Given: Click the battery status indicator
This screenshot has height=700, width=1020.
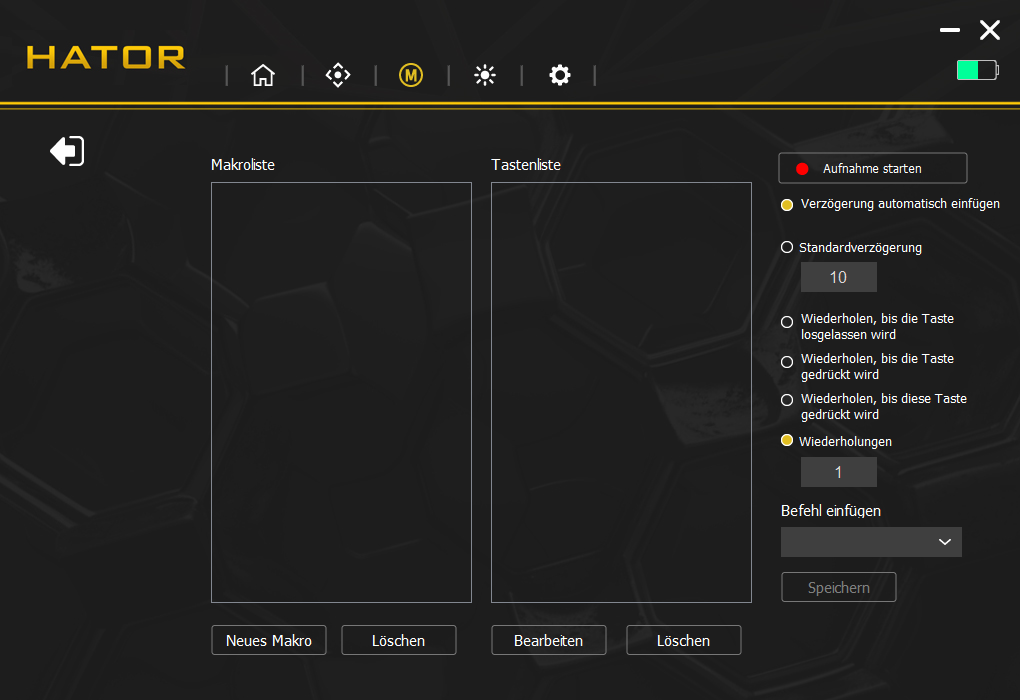Looking at the screenshot, I should tap(976, 70).
